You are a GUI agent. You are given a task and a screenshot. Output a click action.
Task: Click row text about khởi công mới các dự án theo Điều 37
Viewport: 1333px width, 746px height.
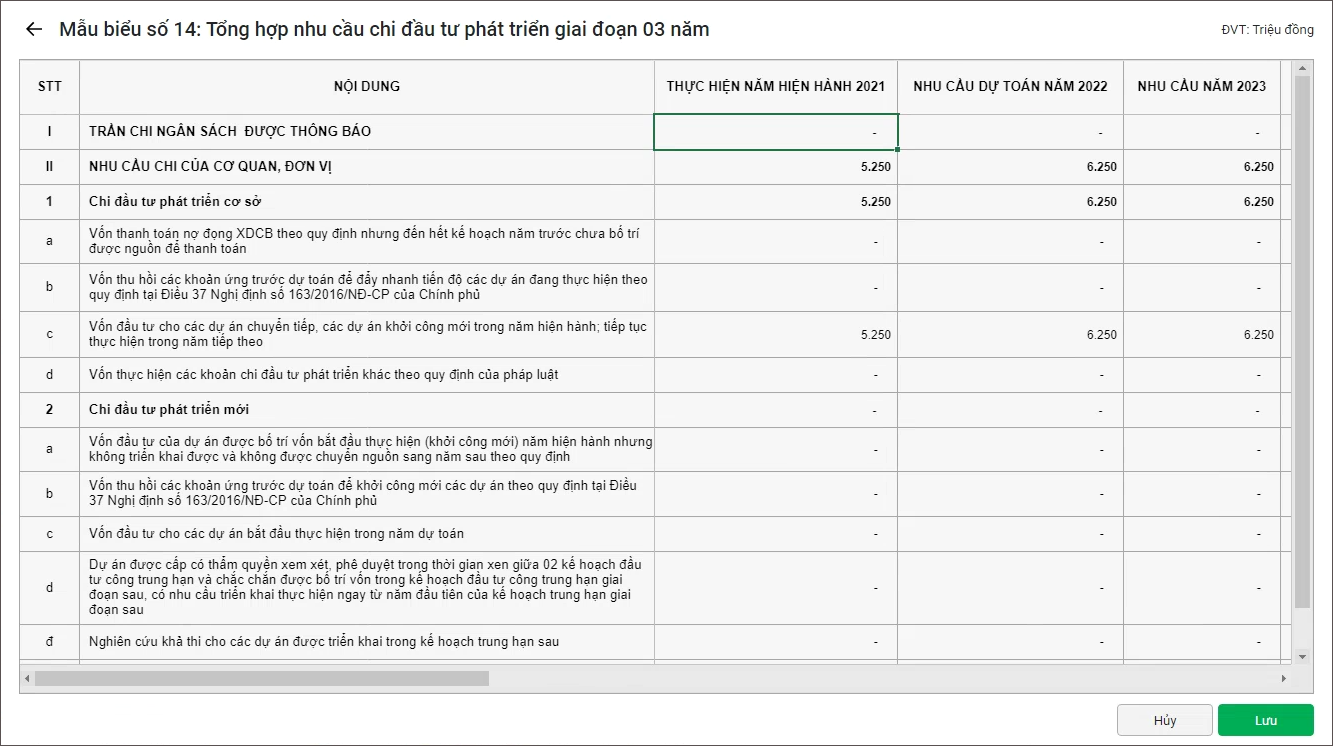[363, 493]
